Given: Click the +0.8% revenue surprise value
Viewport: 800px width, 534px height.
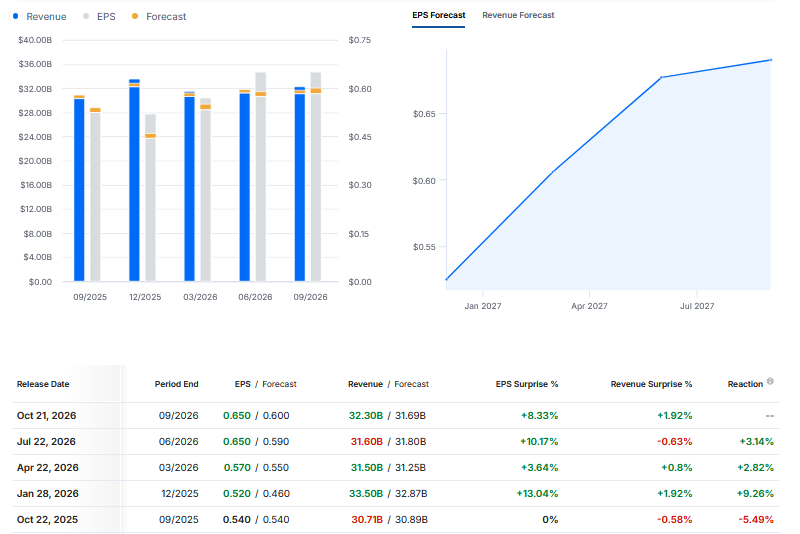Looking at the screenshot, I should coord(677,468).
